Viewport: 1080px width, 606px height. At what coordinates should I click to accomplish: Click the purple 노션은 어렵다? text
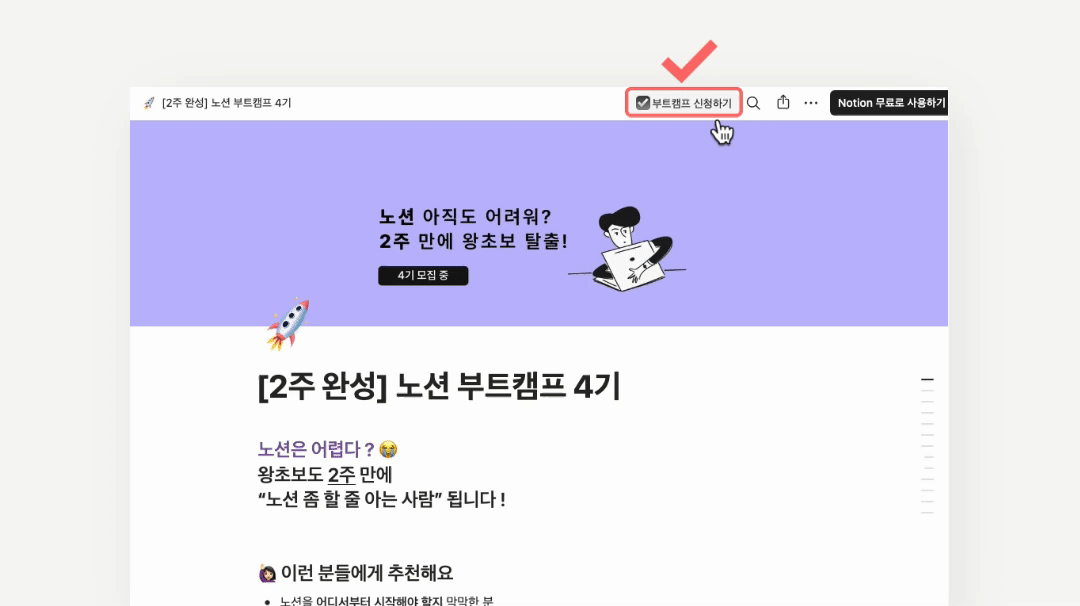[x=316, y=450]
